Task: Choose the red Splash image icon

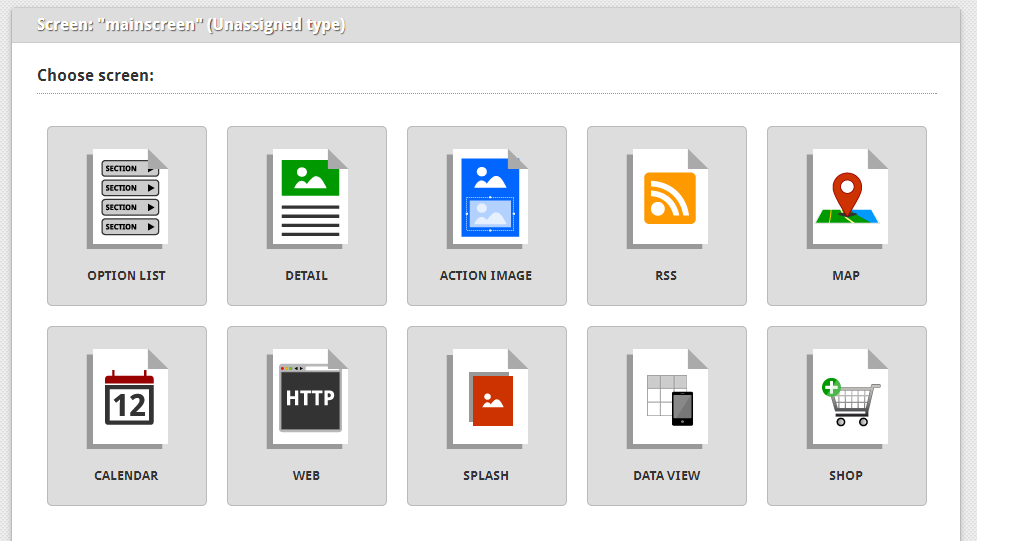Action: [487, 399]
